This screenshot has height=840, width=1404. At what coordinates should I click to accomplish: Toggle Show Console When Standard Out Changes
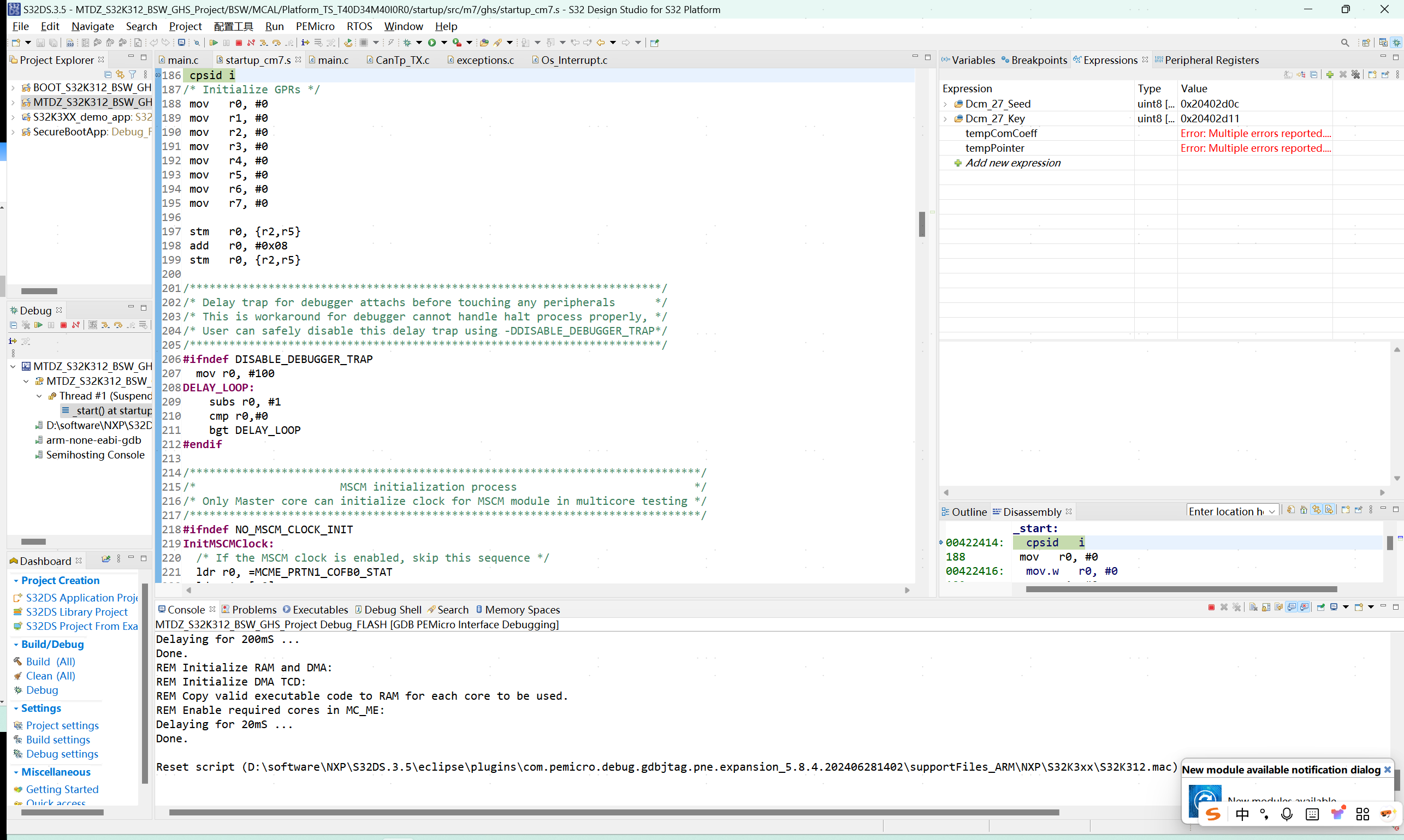[x=1292, y=607]
